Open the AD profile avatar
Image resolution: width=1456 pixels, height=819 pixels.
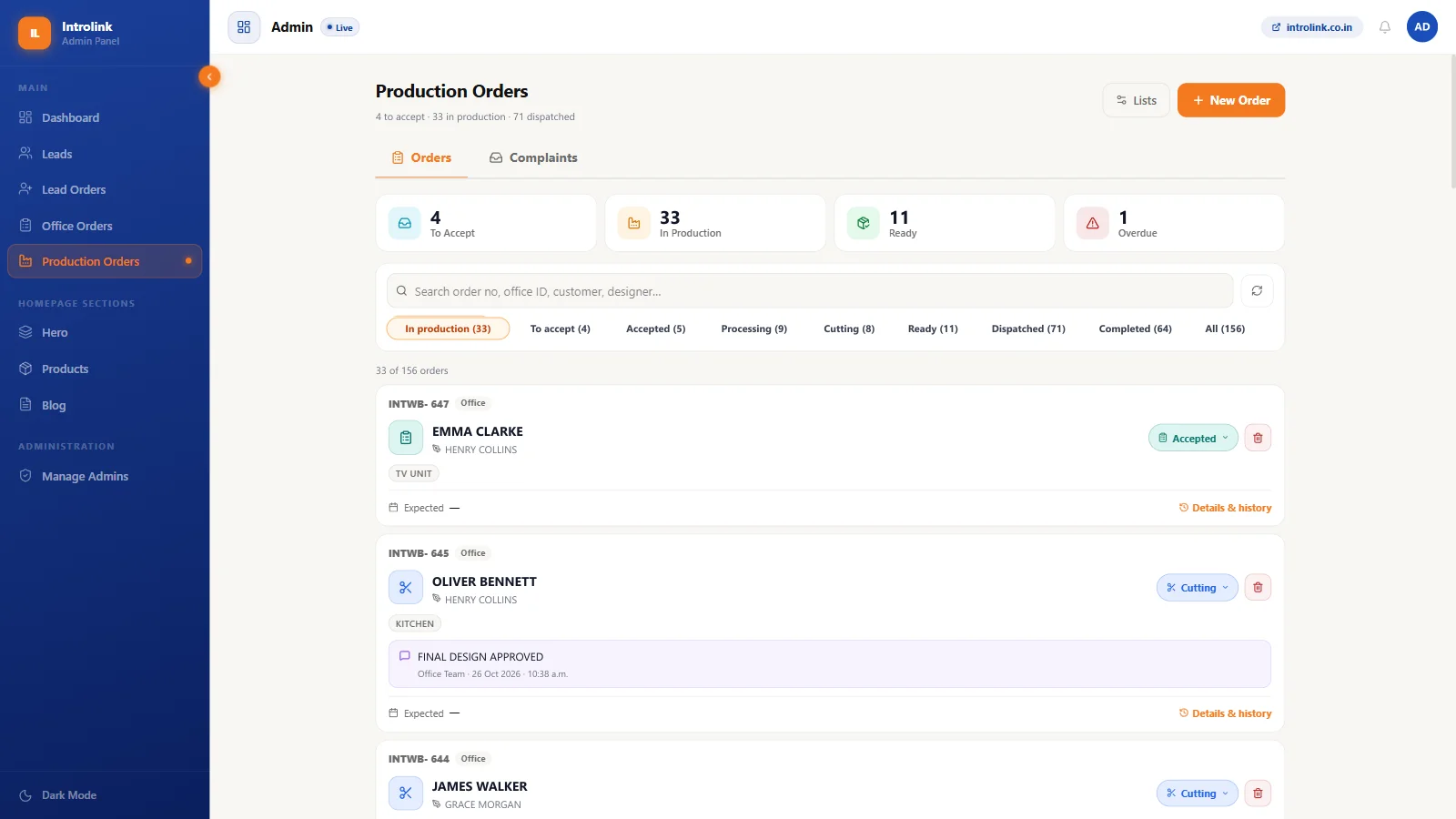tap(1422, 27)
